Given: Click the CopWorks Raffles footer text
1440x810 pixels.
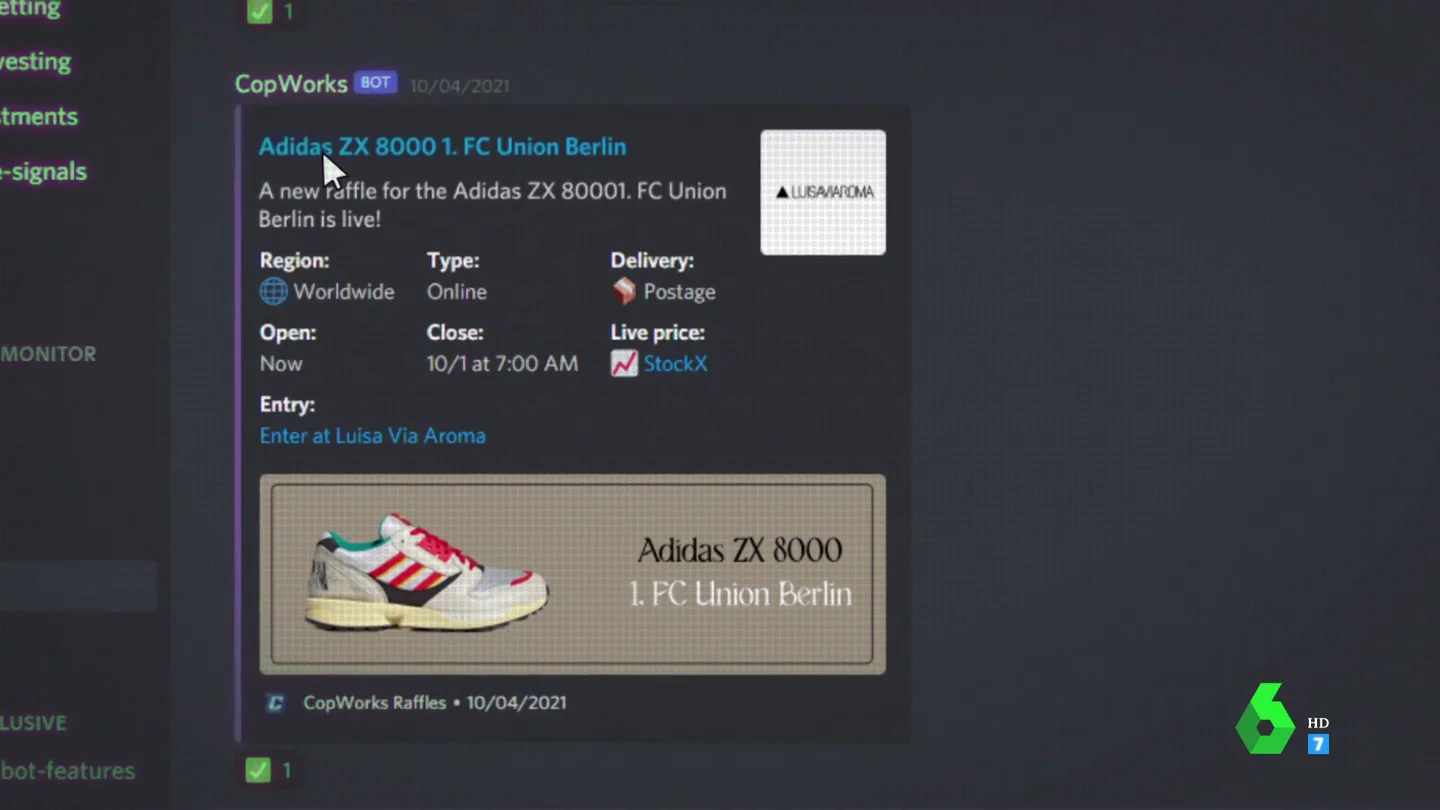Looking at the screenshot, I should [375, 703].
